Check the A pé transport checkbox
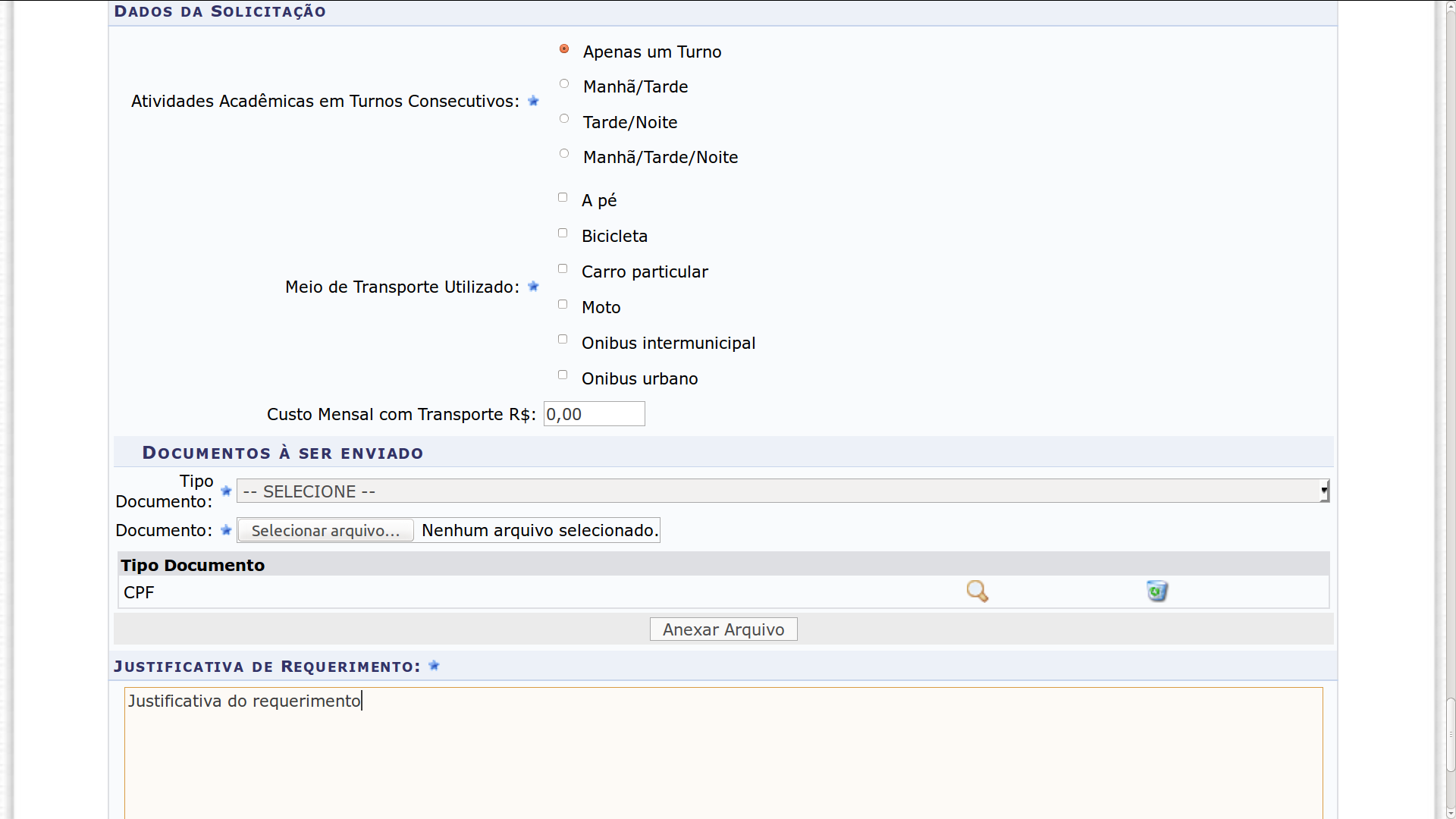Viewport: 1456px width, 819px height. point(563,198)
